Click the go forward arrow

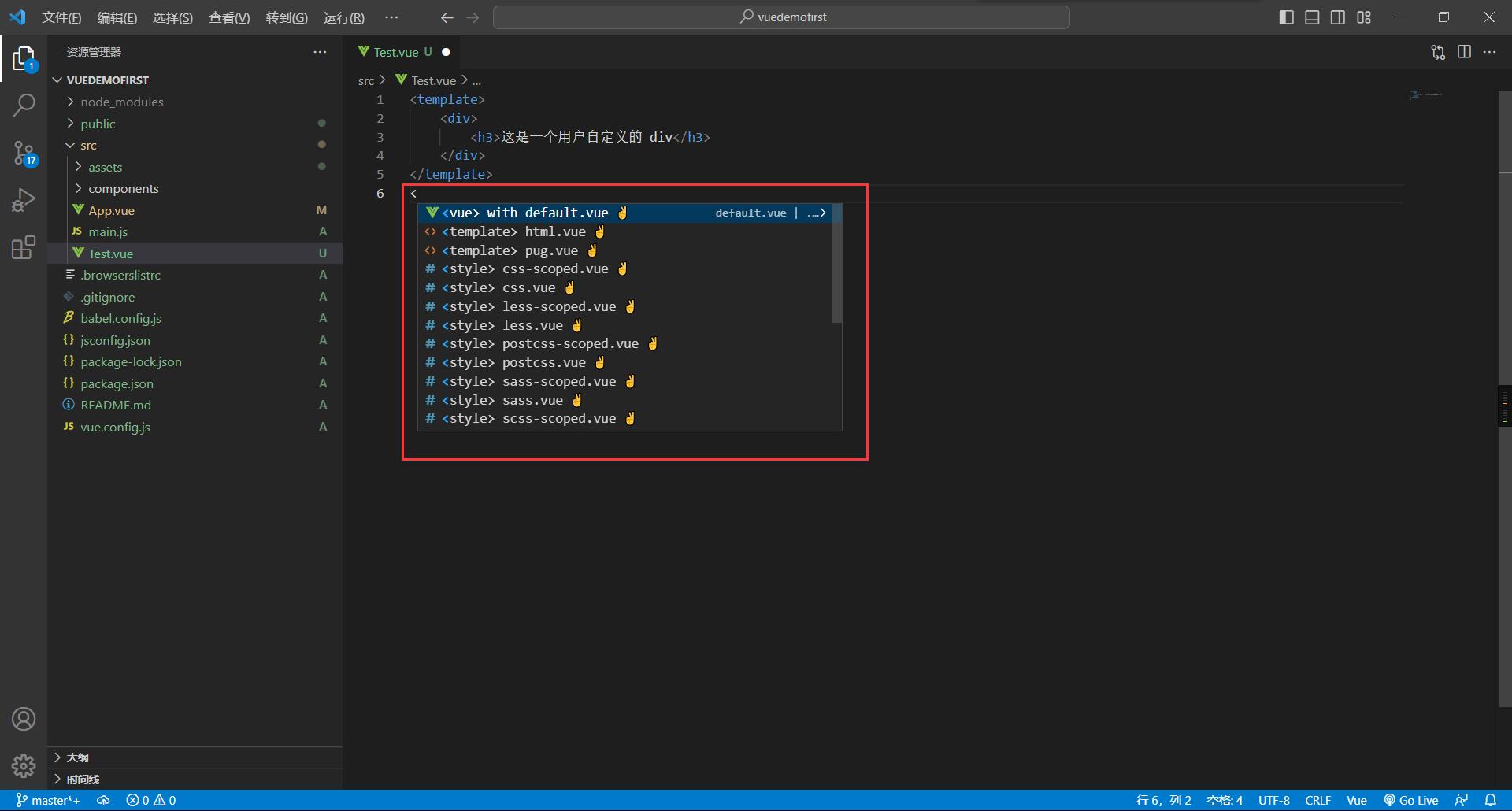click(x=472, y=17)
